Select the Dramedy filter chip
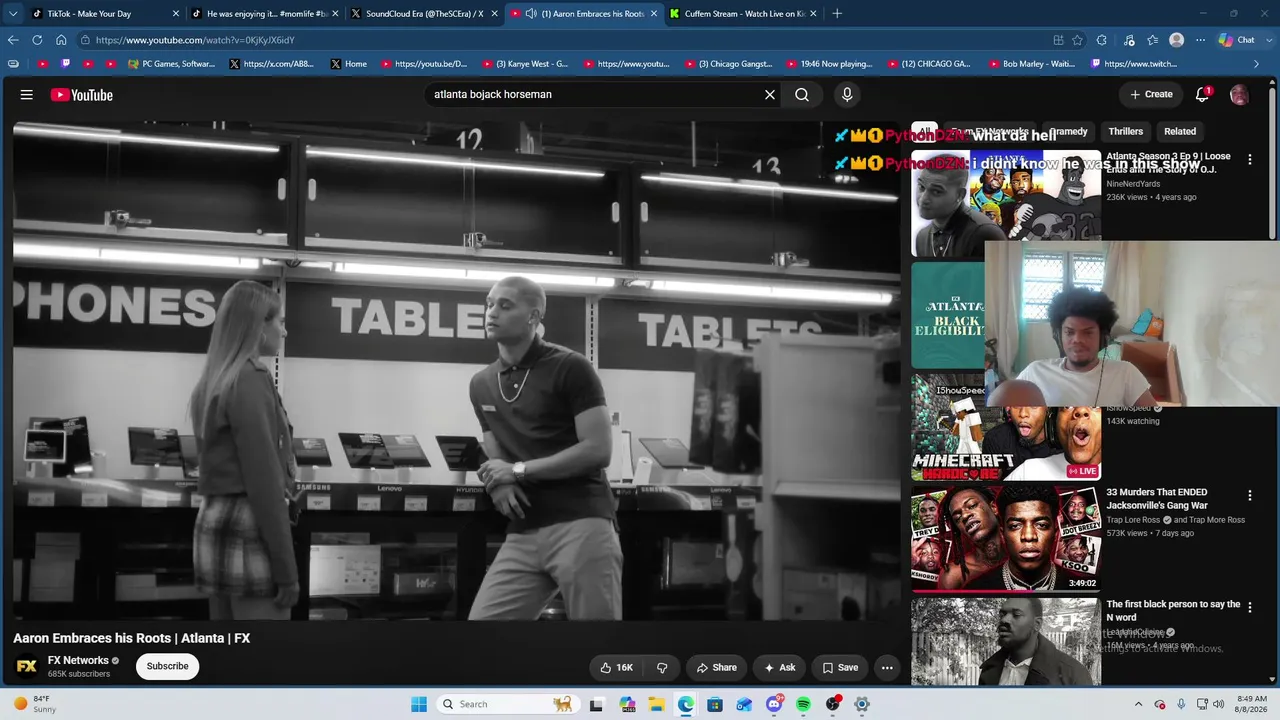Image resolution: width=1280 pixels, height=720 pixels. [x=1069, y=131]
